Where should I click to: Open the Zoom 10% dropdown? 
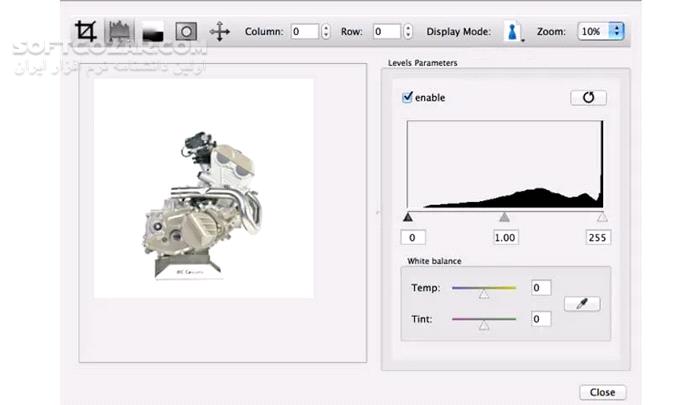(x=600, y=31)
